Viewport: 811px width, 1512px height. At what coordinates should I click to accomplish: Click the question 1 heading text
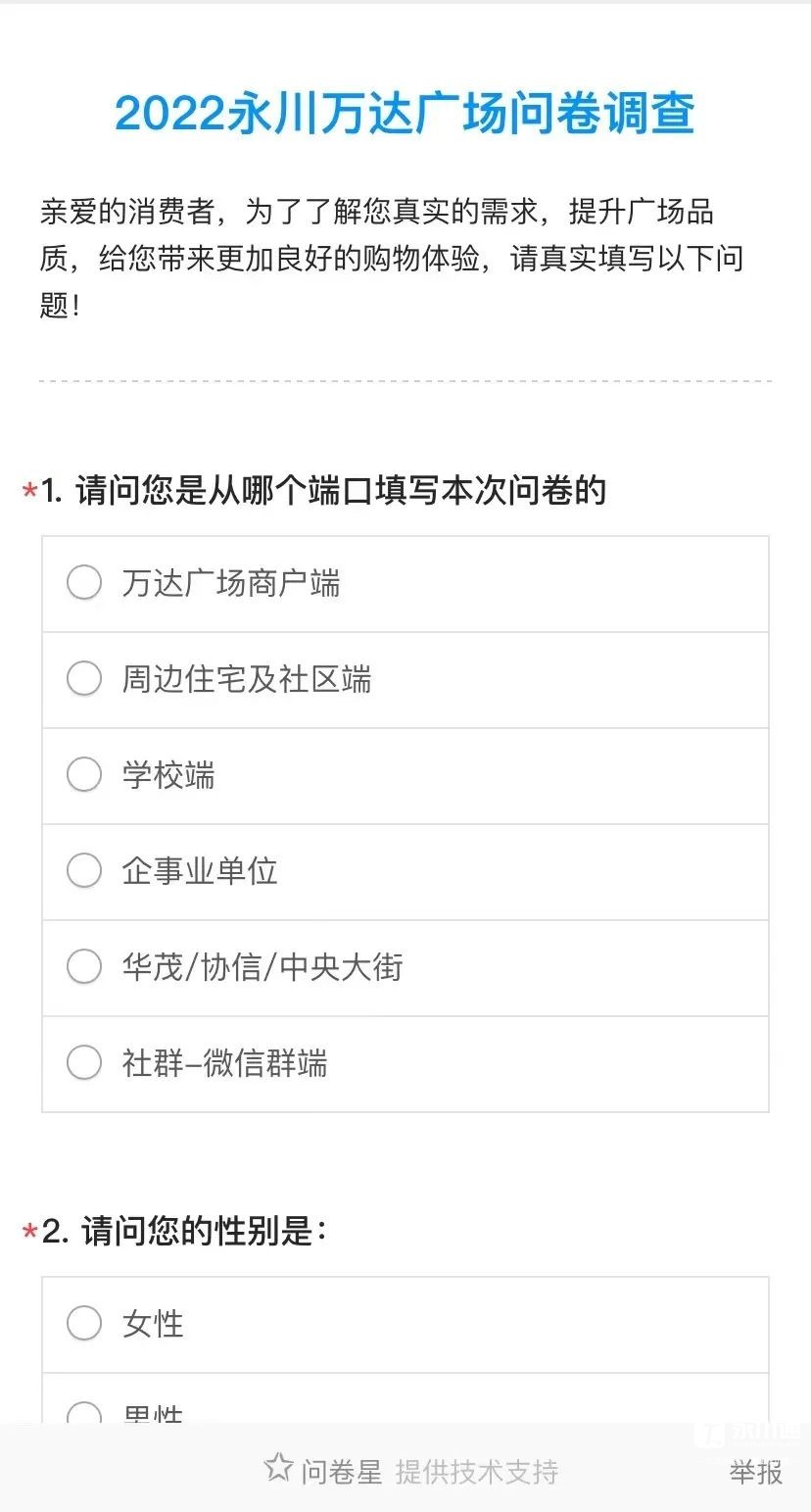tap(323, 490)
